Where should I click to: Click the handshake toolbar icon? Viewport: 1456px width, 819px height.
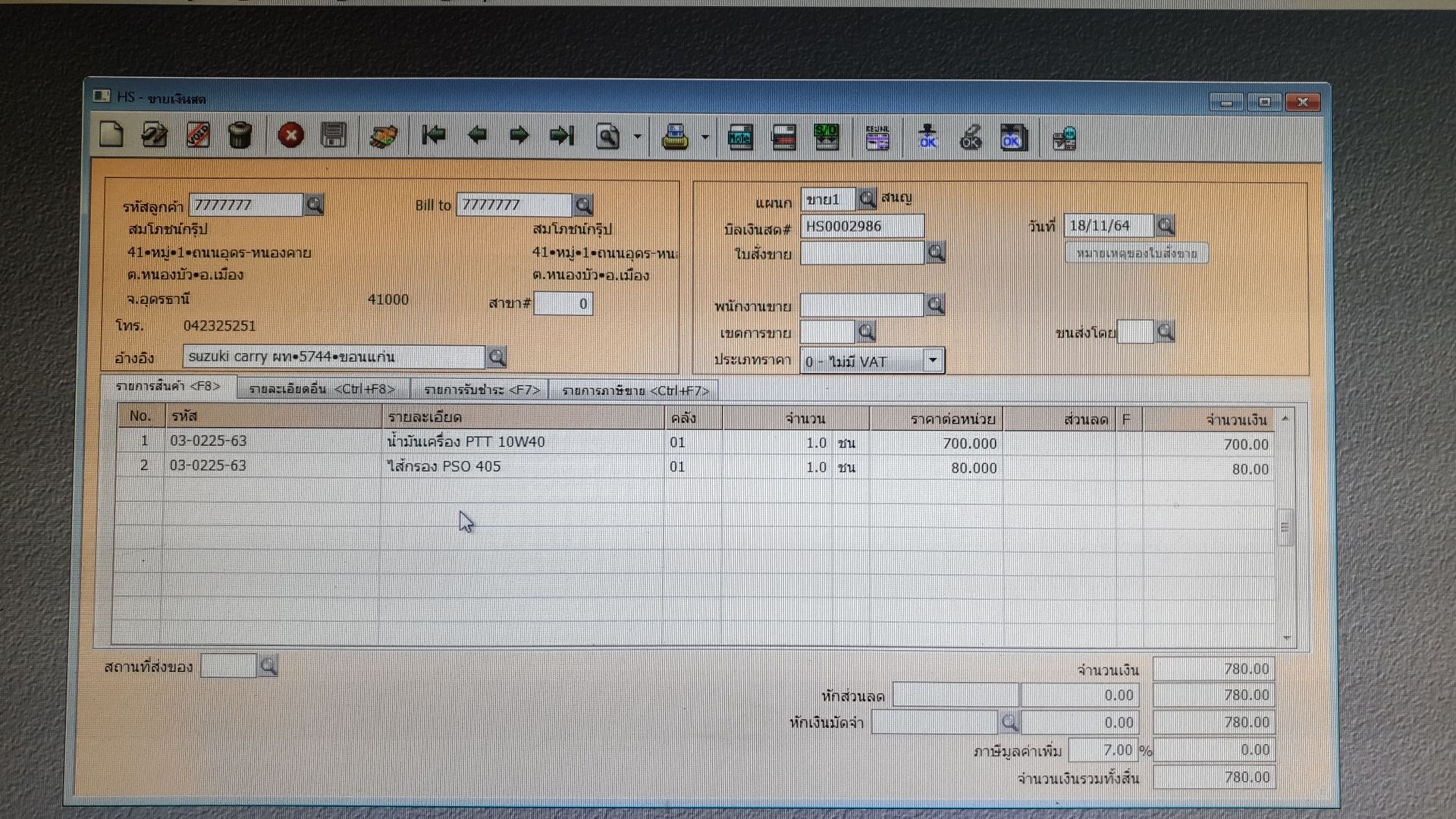[x=384, y=136]
